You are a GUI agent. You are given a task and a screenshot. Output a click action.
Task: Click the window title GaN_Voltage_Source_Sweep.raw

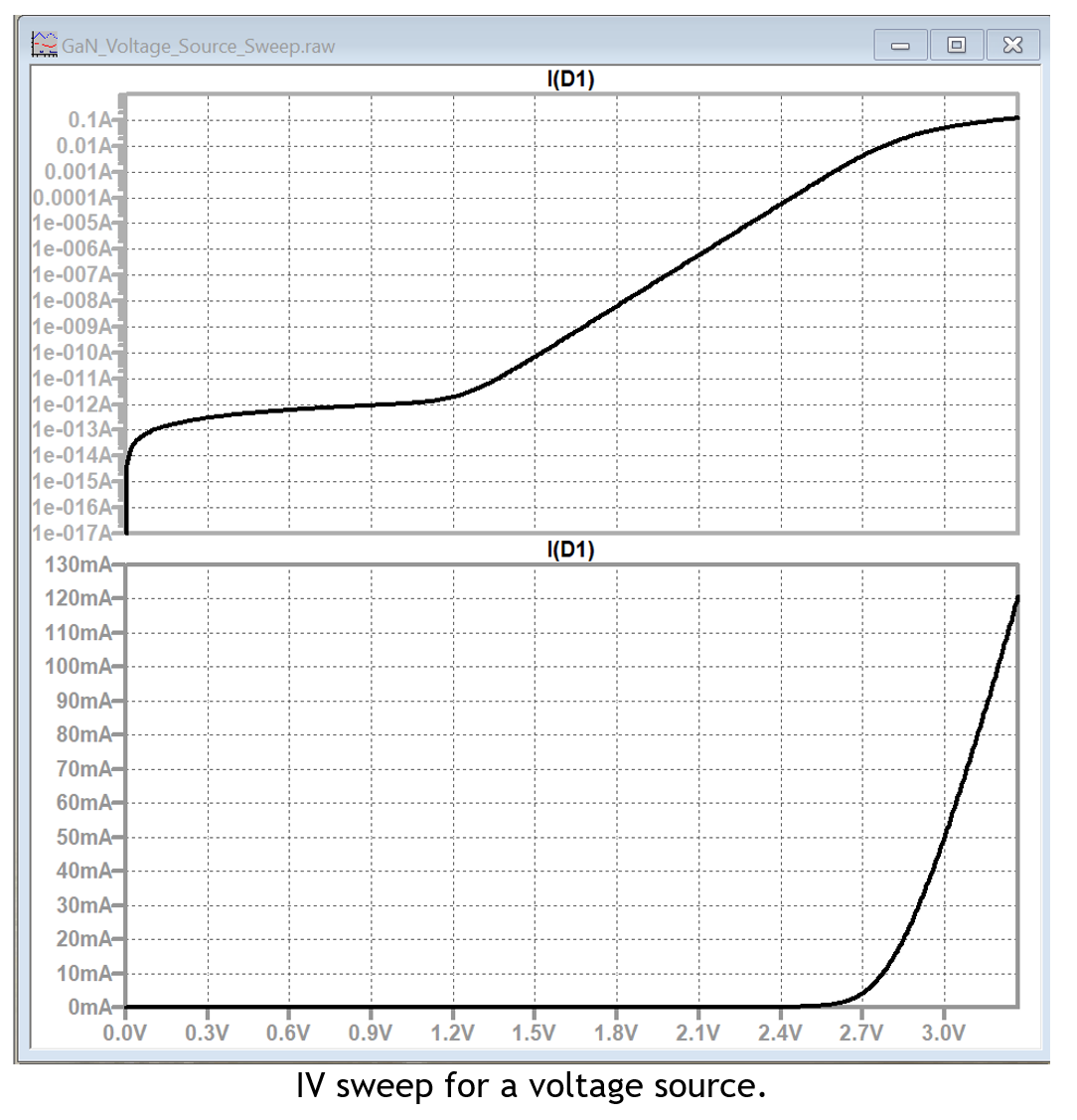click(x=198, y=47)
